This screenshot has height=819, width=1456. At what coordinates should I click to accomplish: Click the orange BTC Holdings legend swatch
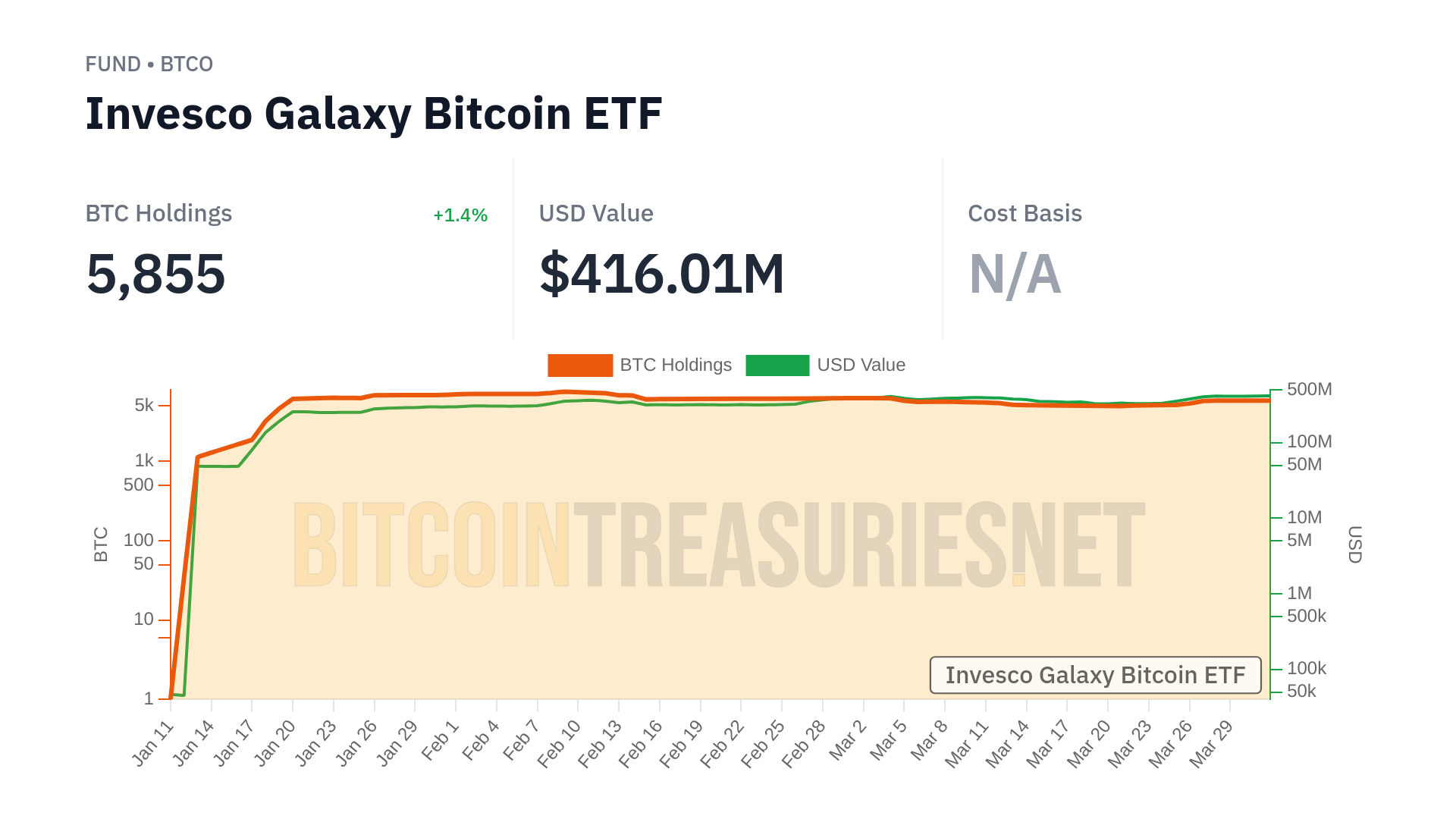pyautogui.click(x=580, y=365)
